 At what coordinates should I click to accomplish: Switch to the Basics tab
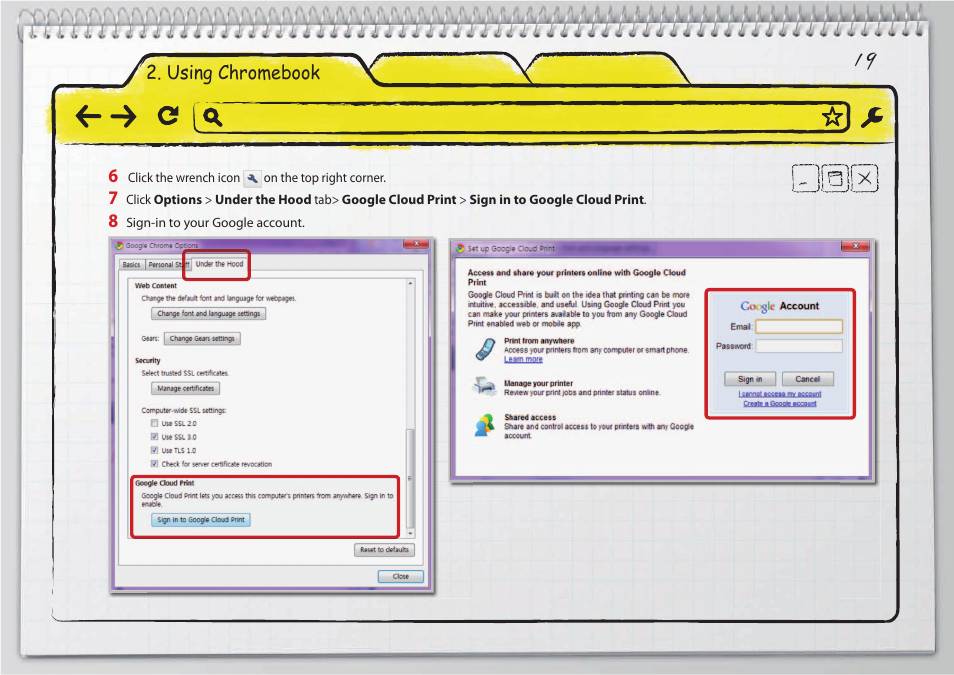[x=131, y=265]
